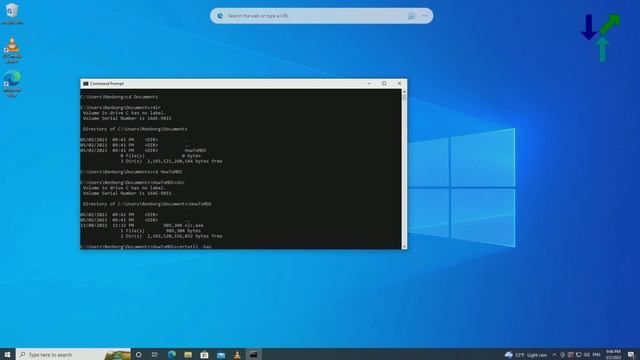Maximize the Command Prompt window

[x=384, y=83]
